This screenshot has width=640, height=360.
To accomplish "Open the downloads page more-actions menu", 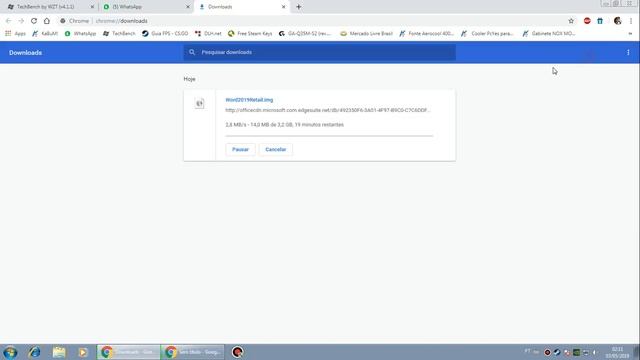I will pyautogui.click(x=628, y=52).
